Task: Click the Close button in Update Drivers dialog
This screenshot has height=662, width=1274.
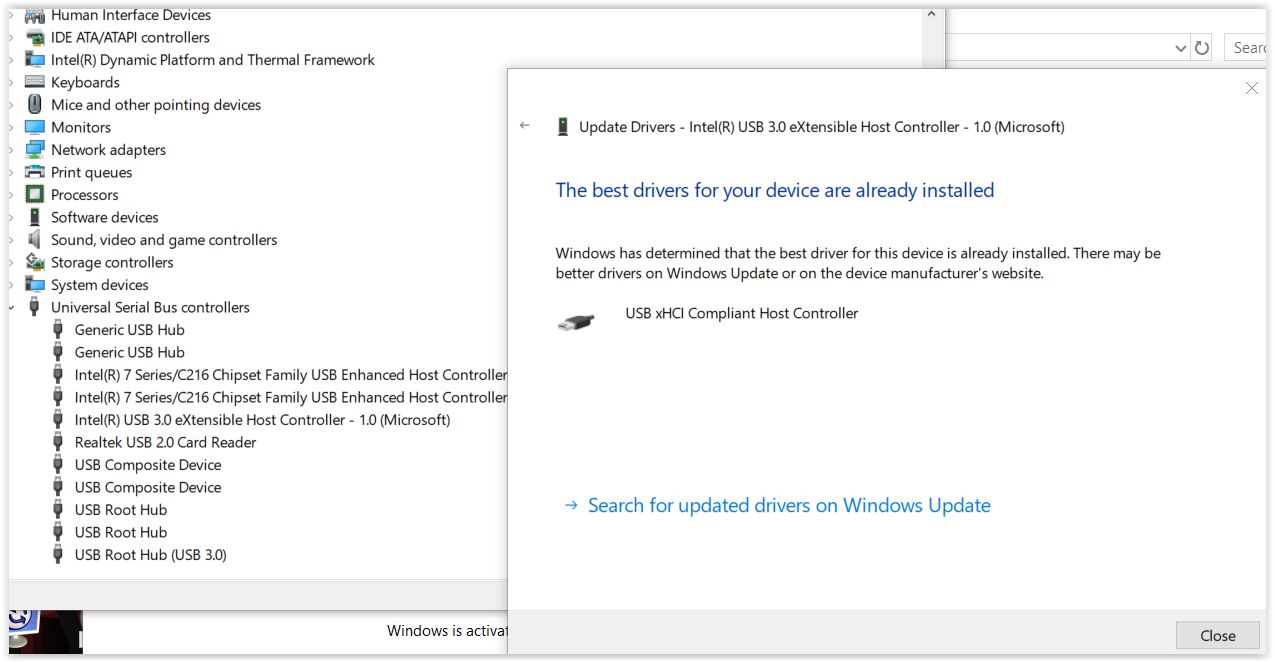Action: tap(1217, 635)
